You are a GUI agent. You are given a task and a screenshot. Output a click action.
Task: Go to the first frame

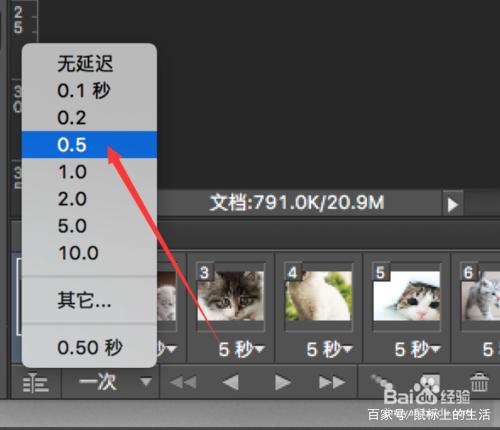pos(183,382)
